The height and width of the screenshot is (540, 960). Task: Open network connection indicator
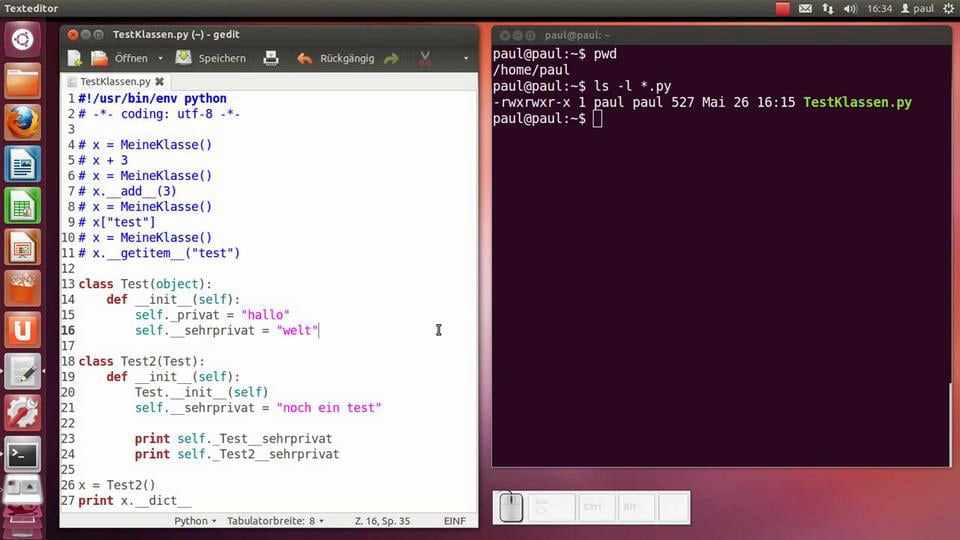[x=828, y=9]
